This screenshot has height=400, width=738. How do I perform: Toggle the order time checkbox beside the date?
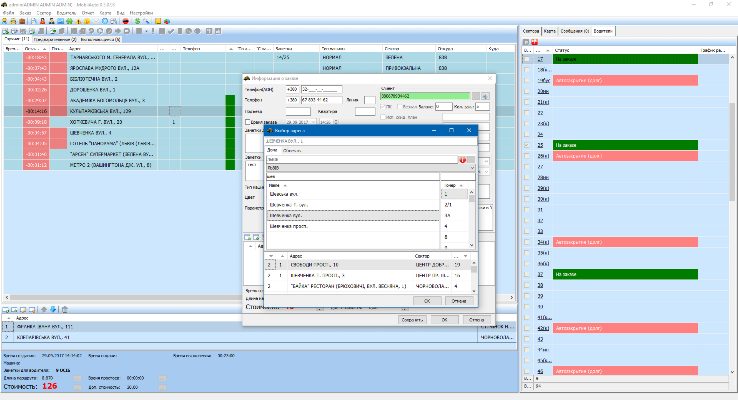pyautogui.click(x=250, y=121)
